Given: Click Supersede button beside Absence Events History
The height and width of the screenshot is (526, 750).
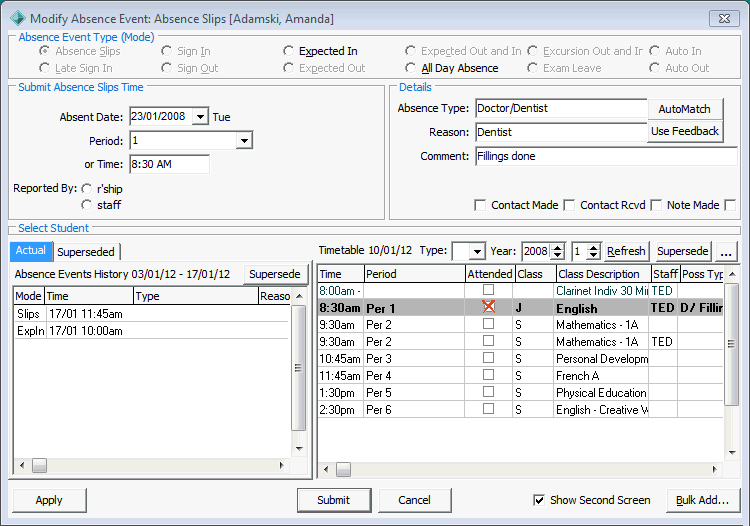Looking at the screenshot, I should pos(275,274).
